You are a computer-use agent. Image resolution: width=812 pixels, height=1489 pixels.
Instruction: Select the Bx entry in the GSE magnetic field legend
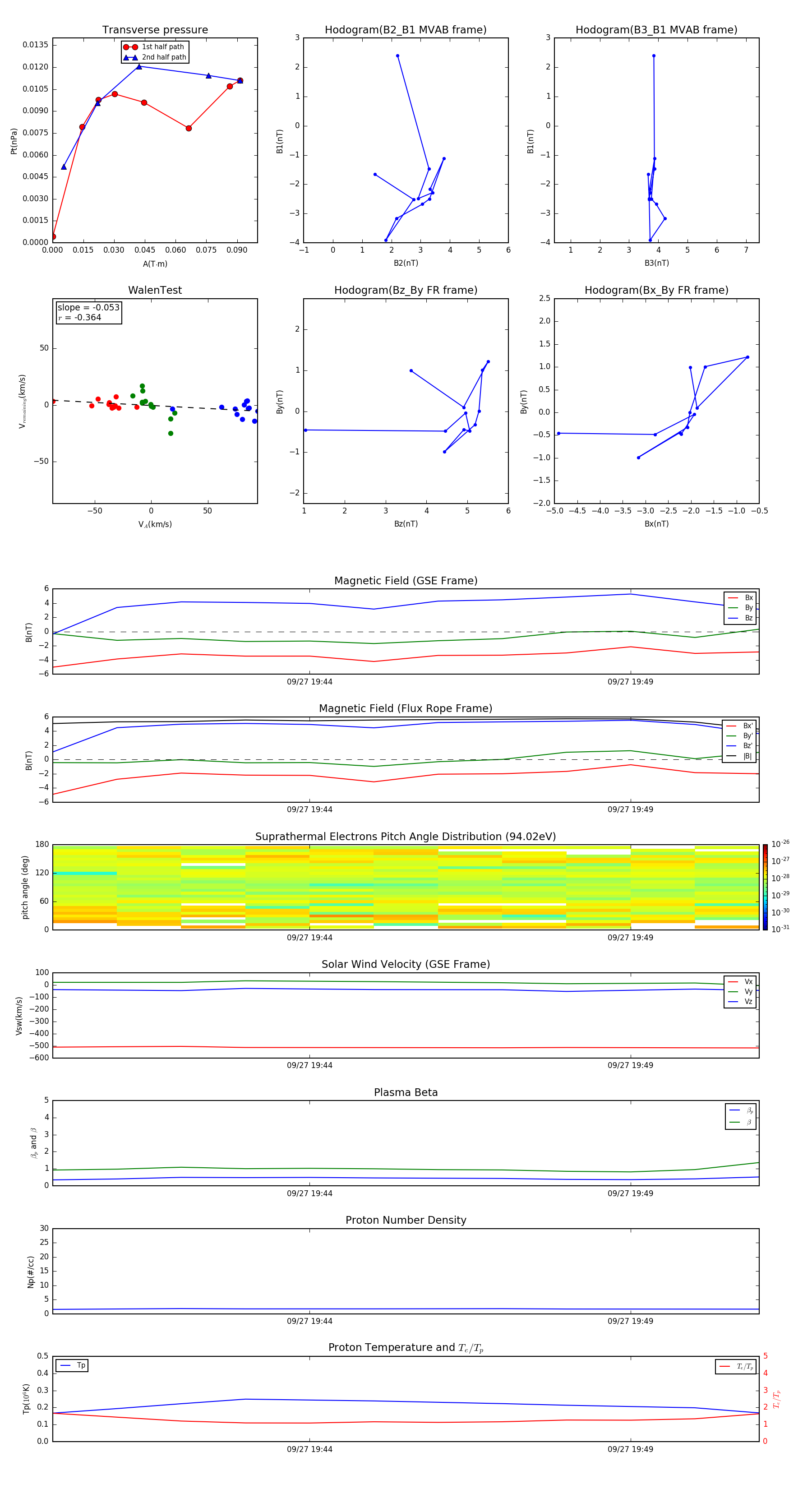[x=740, y=598]
